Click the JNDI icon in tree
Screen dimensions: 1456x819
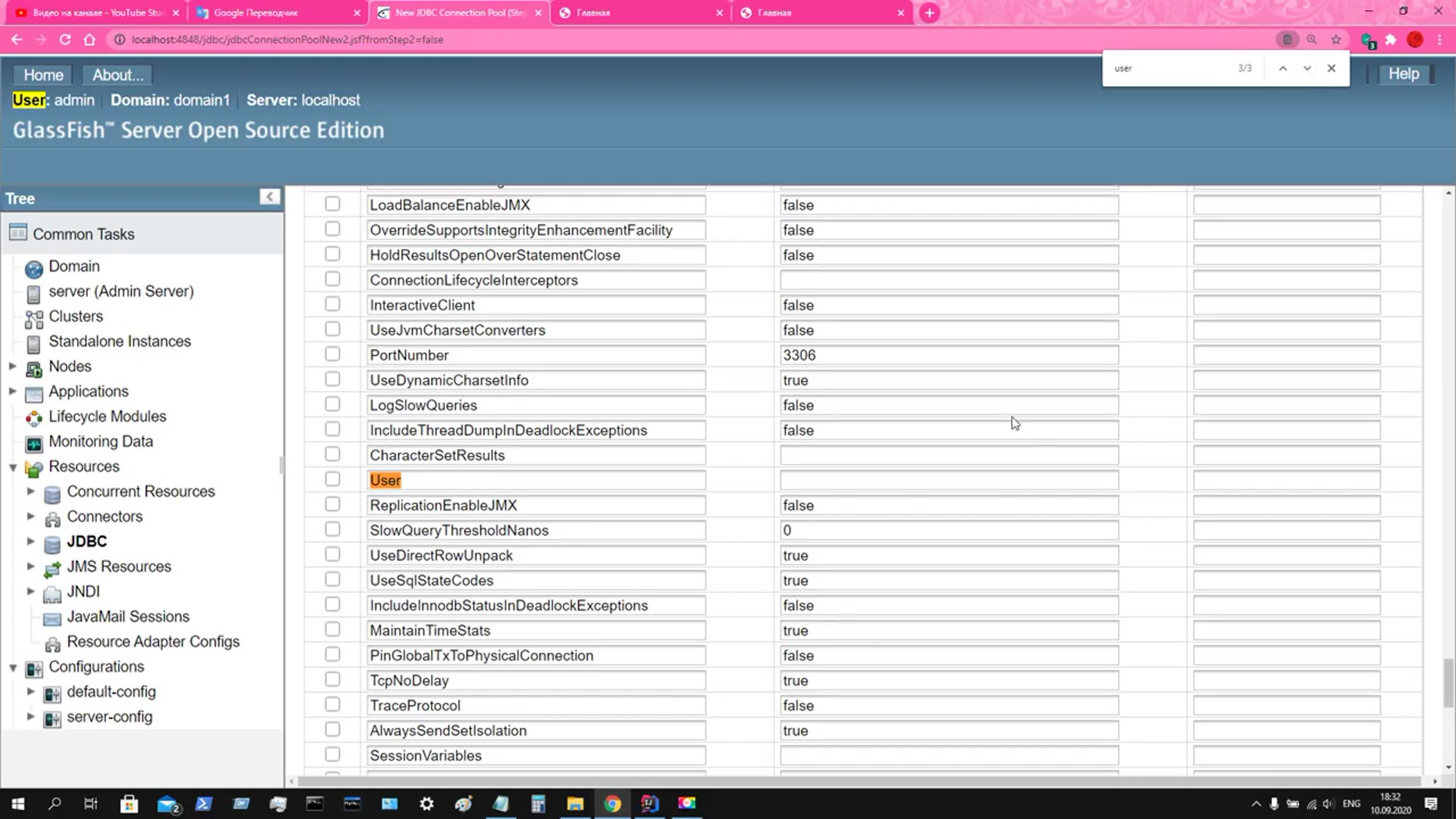52,594
